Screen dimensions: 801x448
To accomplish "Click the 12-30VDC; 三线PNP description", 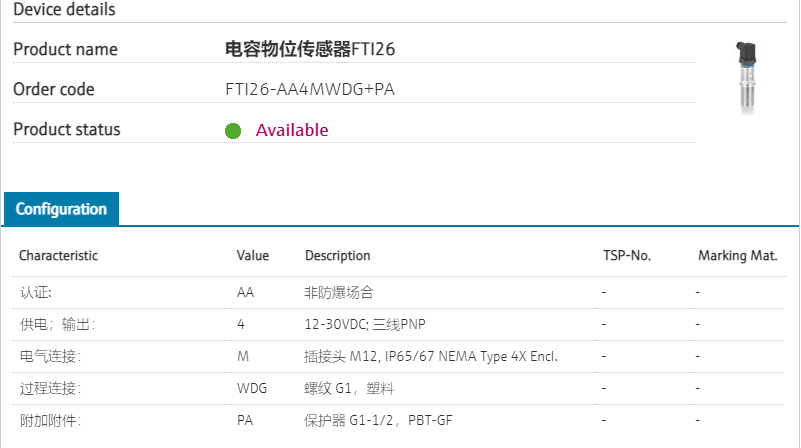I will [x=371, y=324].
